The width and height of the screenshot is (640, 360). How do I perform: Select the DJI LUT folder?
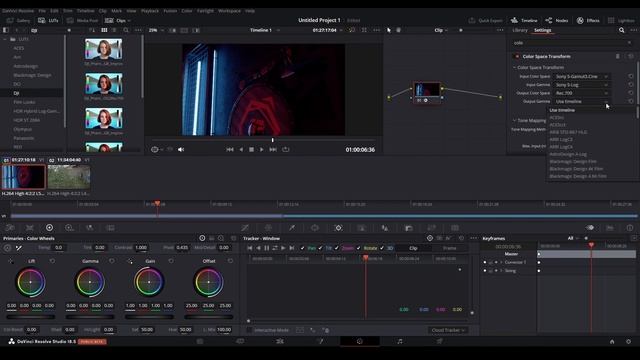tap(16, 93)
